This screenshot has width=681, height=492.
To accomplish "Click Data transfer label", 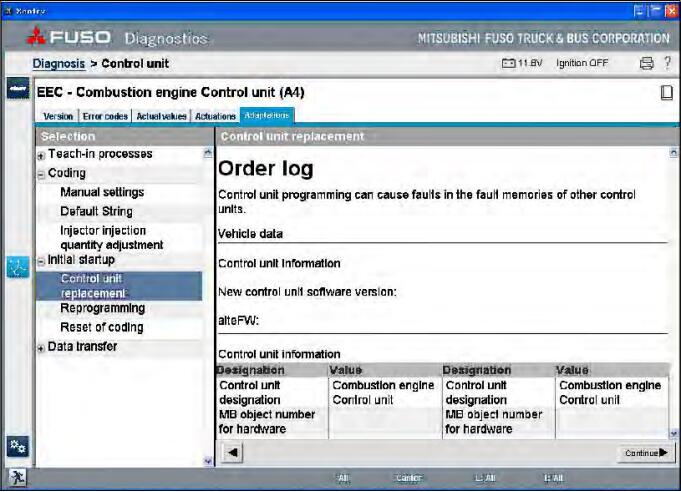I will 83,346.
